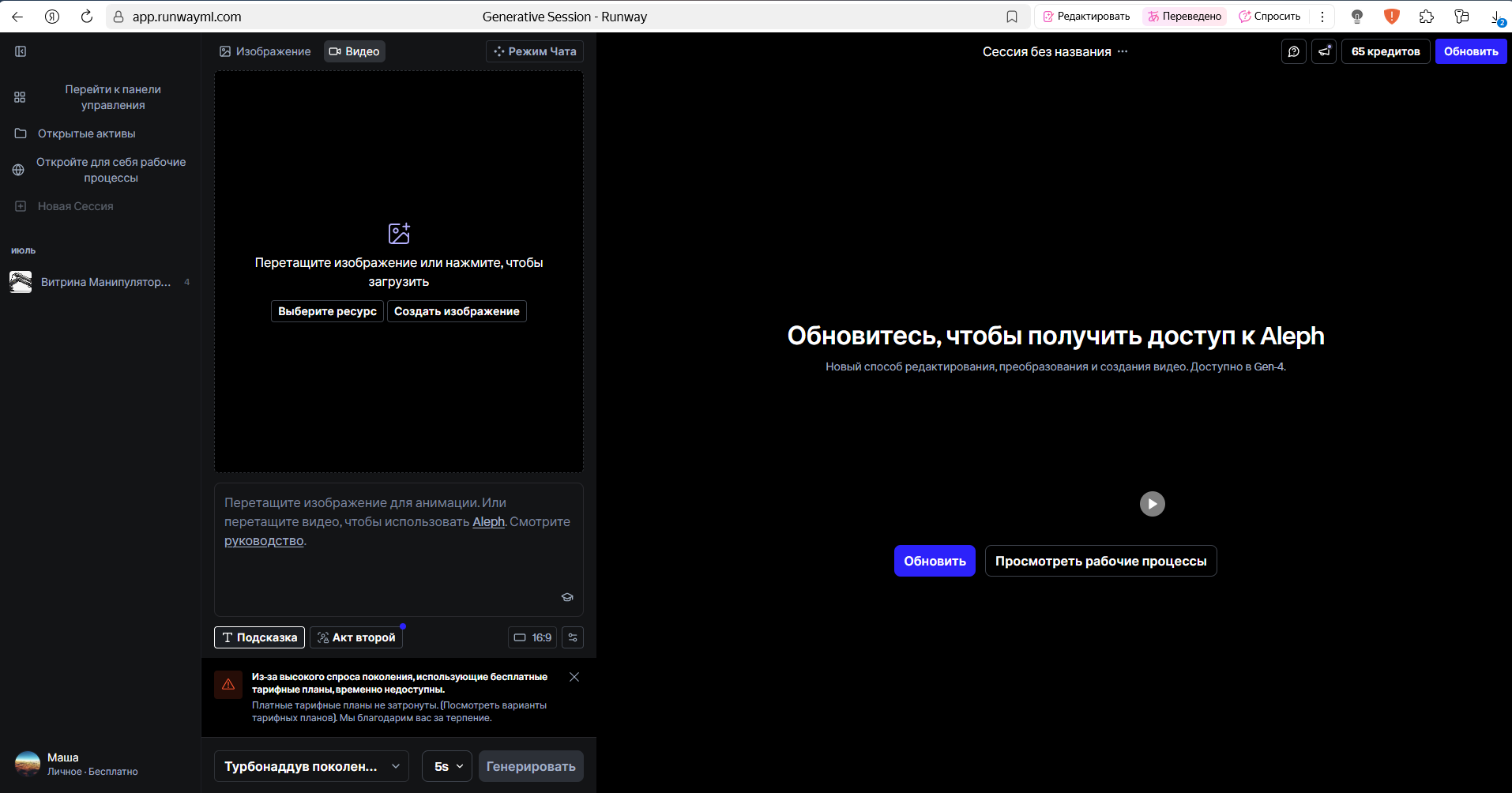Collapse the left sidebar panel icon
Screen dimensions: 1512x793
coord(21,51)
